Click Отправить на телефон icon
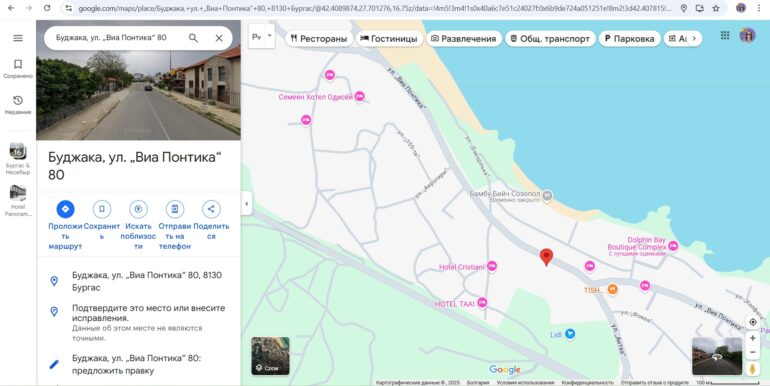Viewport: 770px width, 386px height. point(174,209)
